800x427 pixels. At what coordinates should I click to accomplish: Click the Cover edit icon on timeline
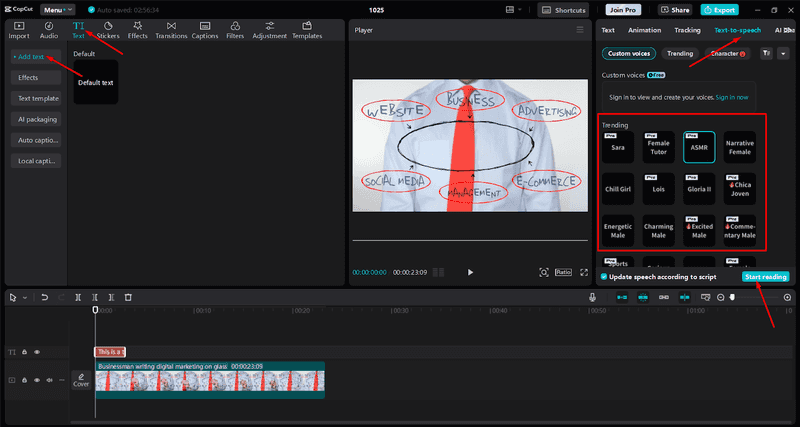(81, 380)
